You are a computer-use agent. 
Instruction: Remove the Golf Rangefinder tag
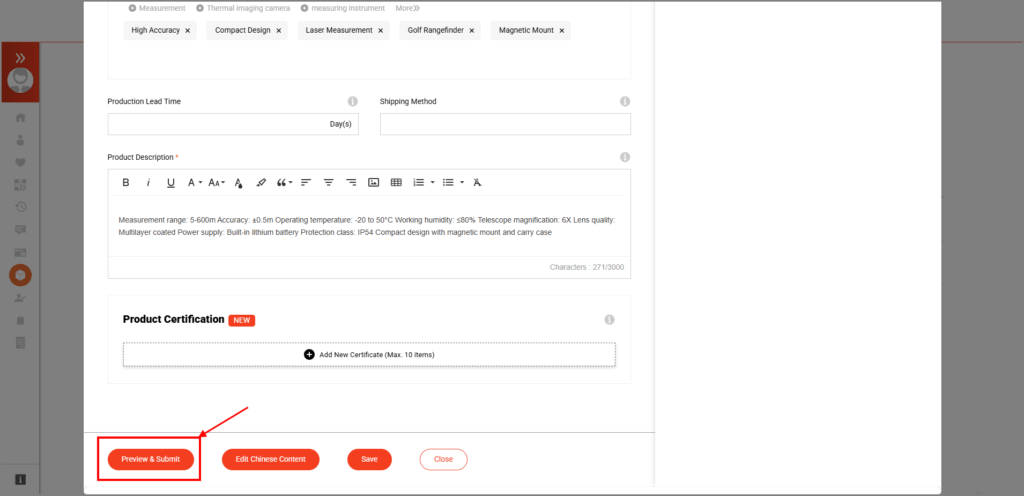472,31
